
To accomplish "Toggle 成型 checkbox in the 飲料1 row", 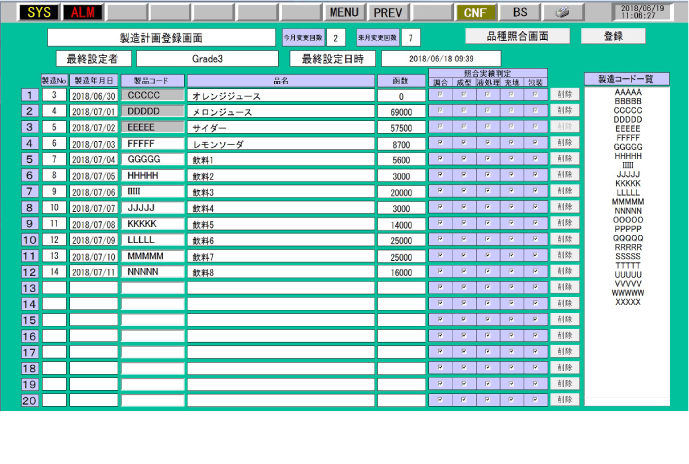I will (x=464, y=159).
